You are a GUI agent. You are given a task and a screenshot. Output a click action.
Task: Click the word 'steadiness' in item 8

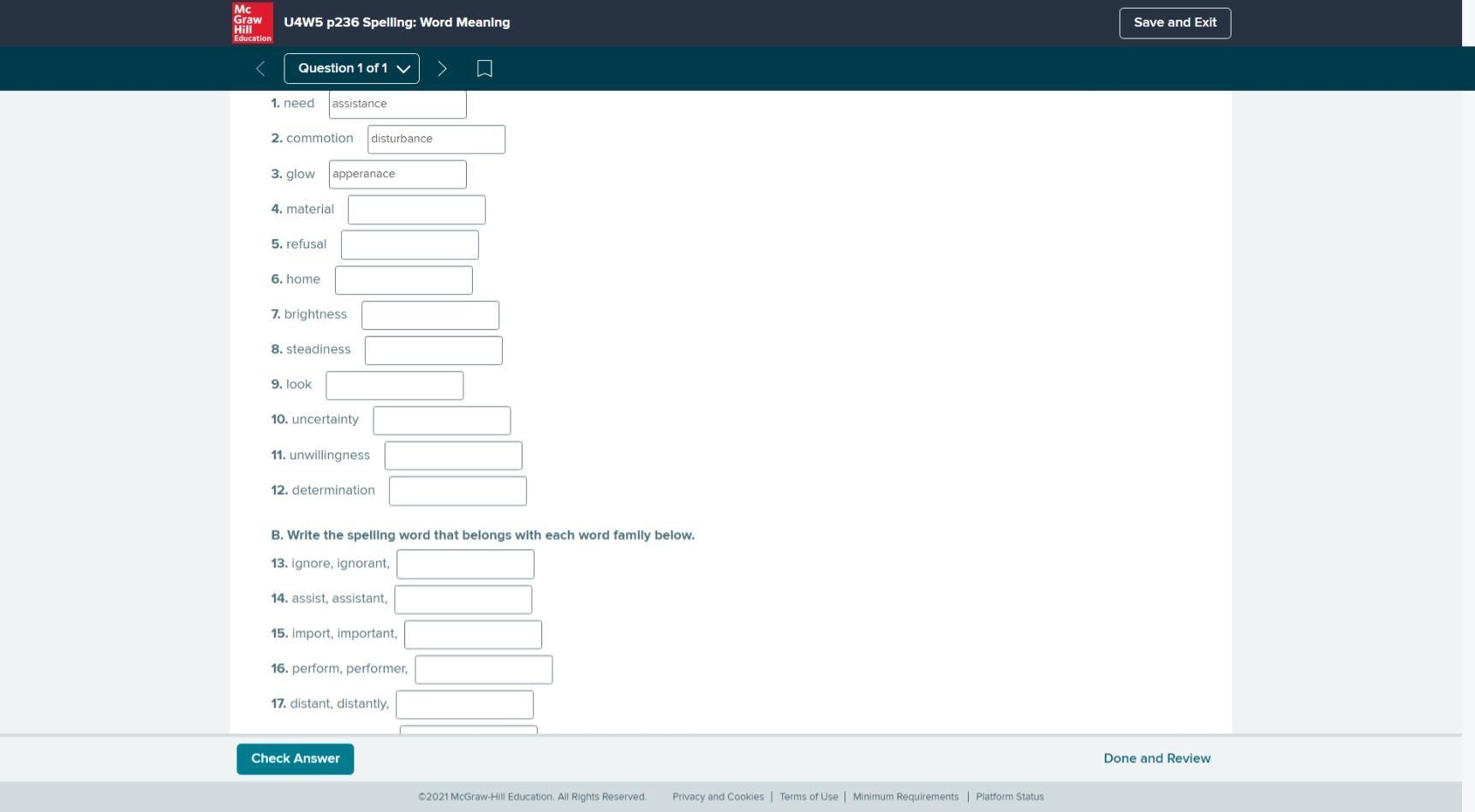coord(319,349)
